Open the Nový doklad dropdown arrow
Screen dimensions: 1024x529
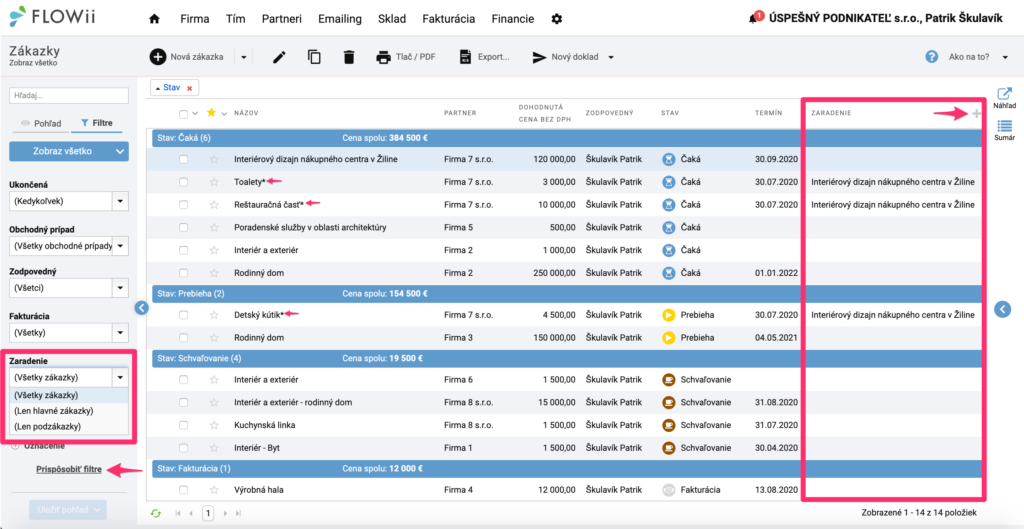(x=611, y=57)
